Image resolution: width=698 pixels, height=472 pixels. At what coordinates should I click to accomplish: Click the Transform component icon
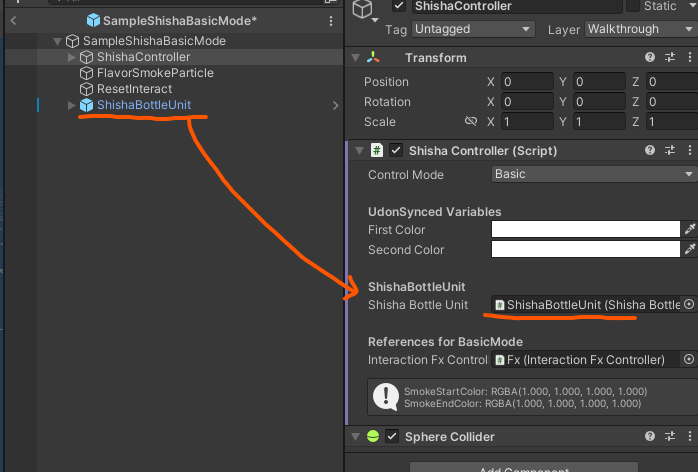point(373,57)
